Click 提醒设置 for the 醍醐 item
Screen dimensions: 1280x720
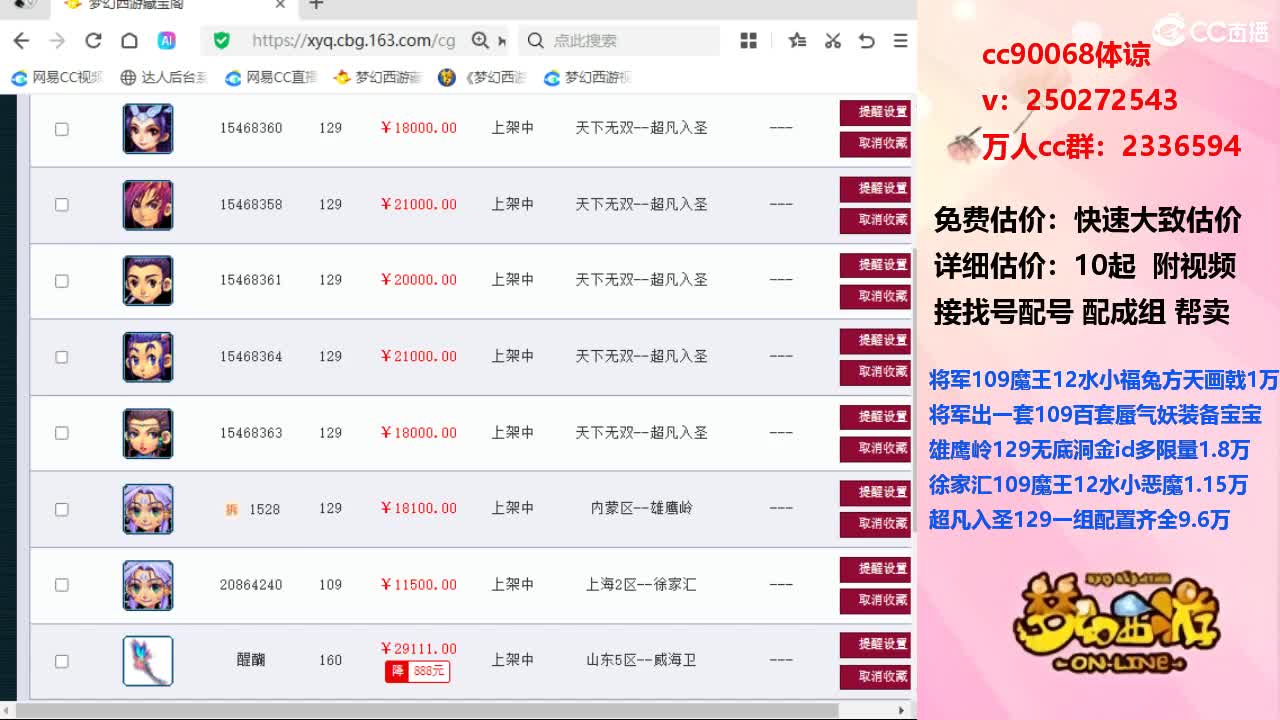tap(876, 645)
